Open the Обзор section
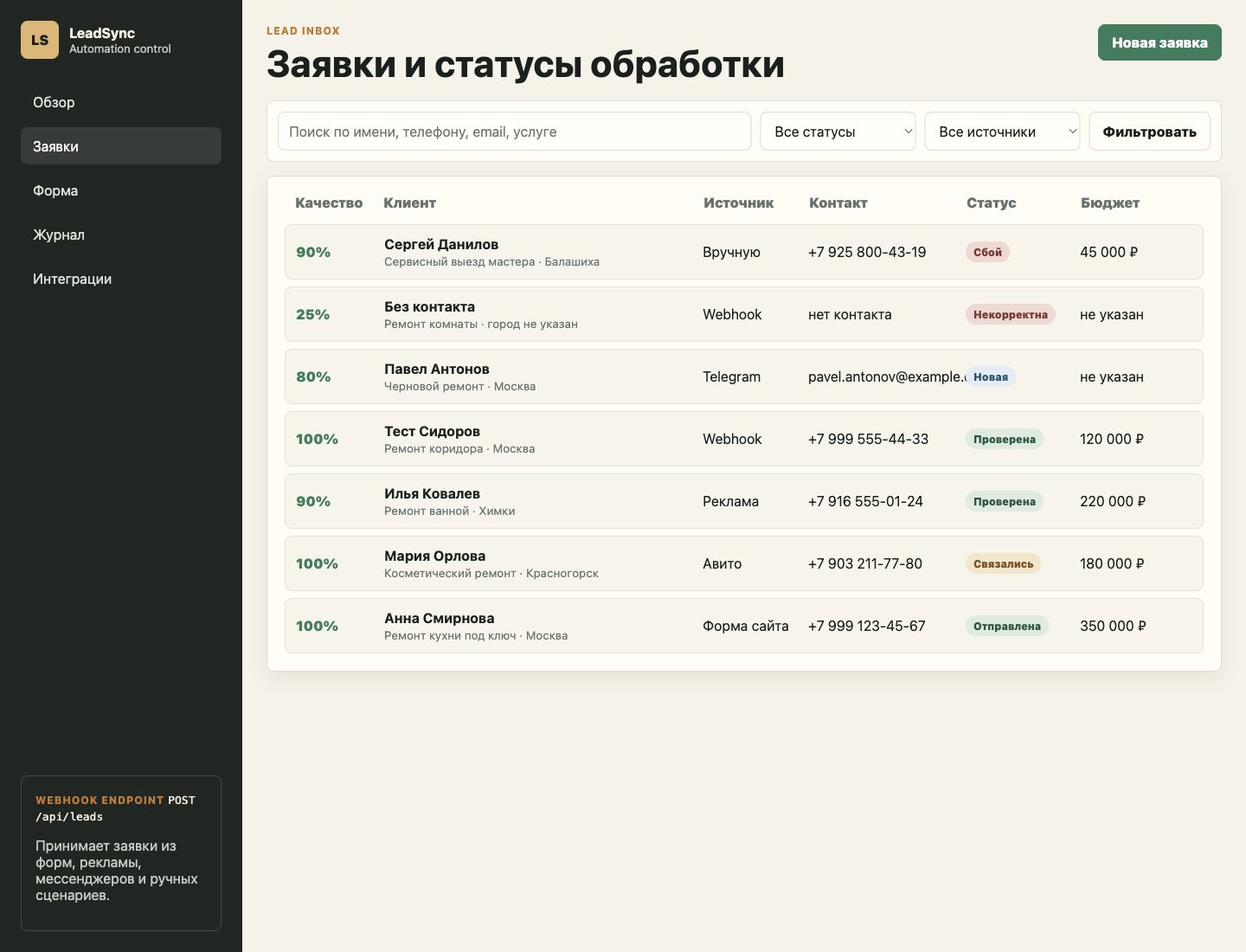 click(121, 102)
